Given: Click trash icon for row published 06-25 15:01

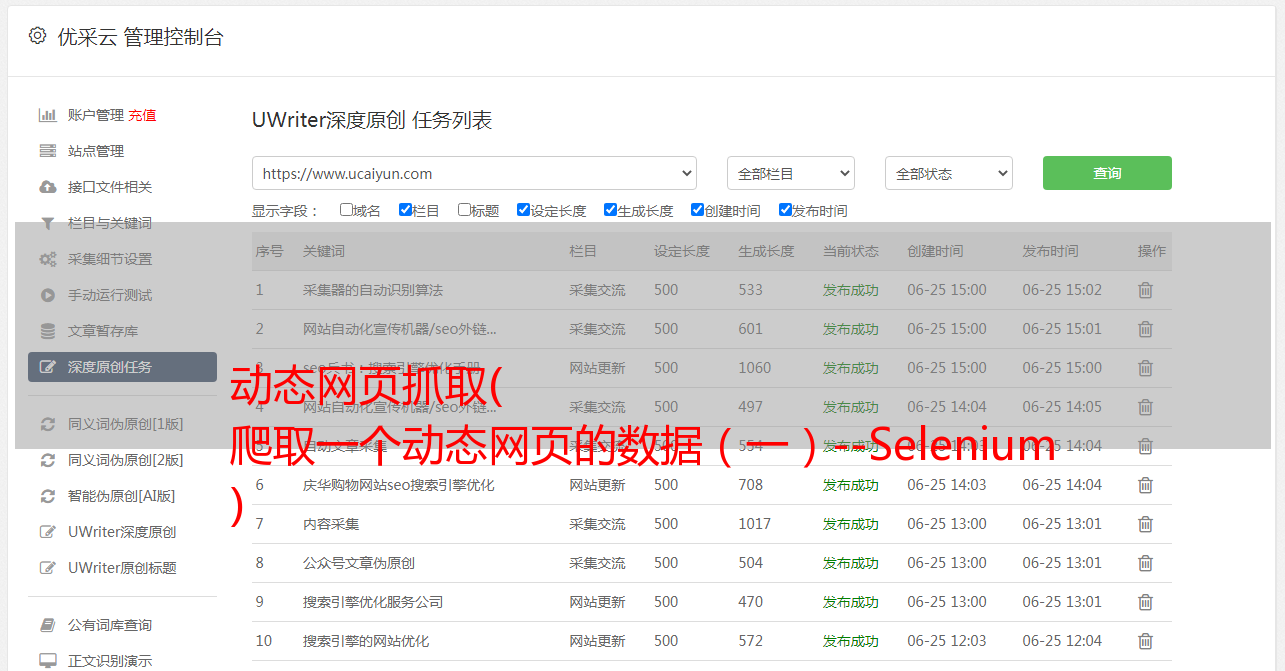Looking at the screenshot, I should coord(1145,329).
